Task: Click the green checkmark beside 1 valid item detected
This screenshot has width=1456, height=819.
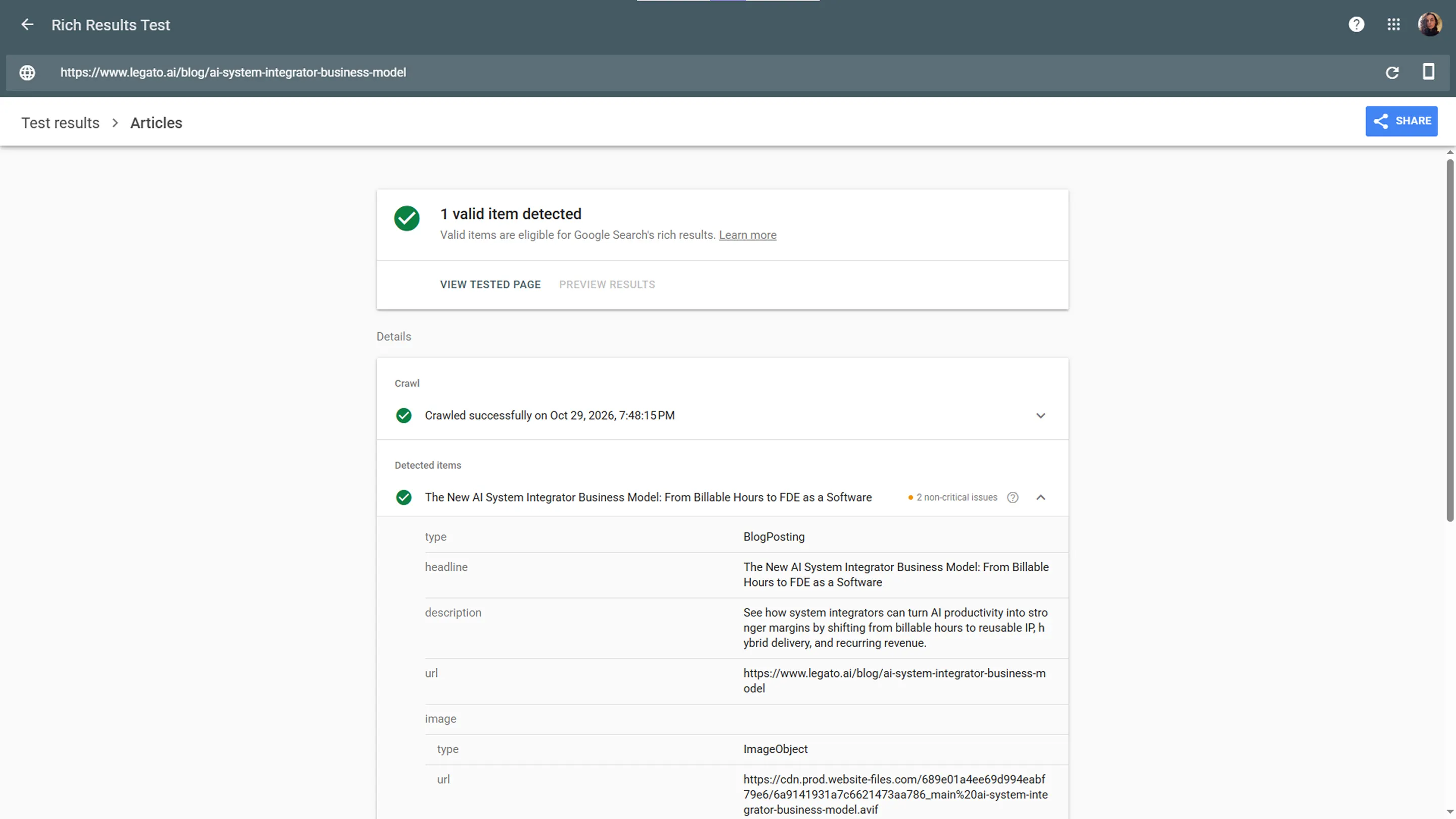Action: [x=406, y=218]
